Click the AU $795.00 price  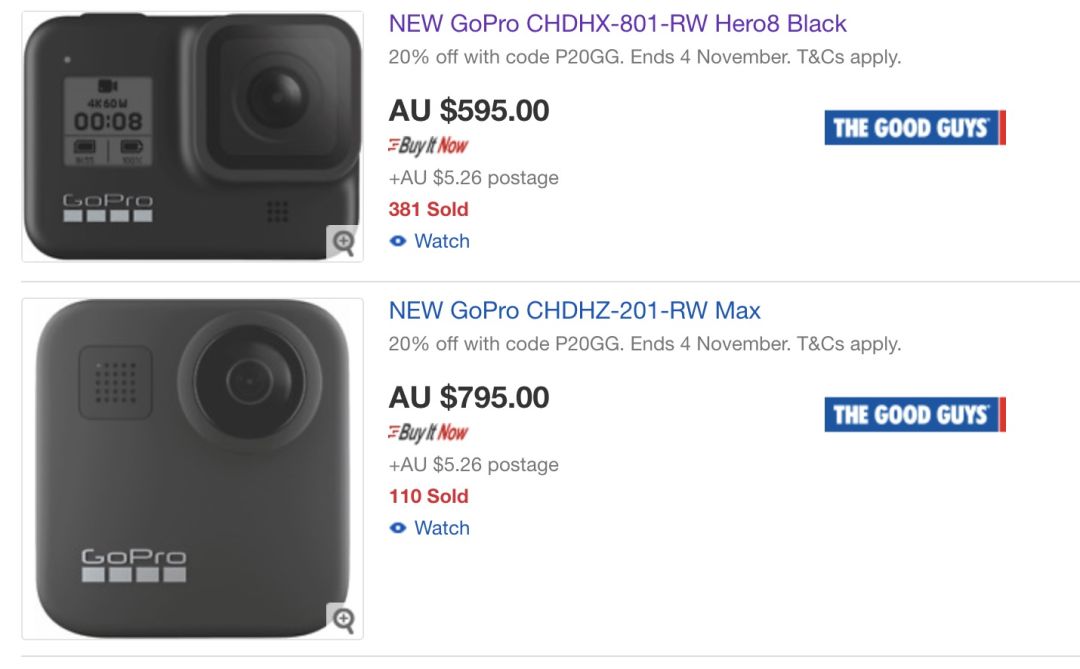(x=469, y=398)
